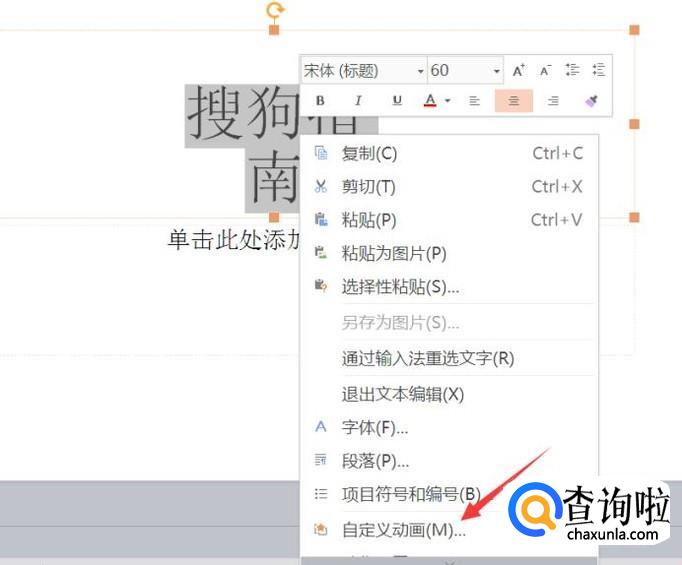The image size is (682, 565).
Task: Click the decrease font size icon
Action: (x=545, y=70)
